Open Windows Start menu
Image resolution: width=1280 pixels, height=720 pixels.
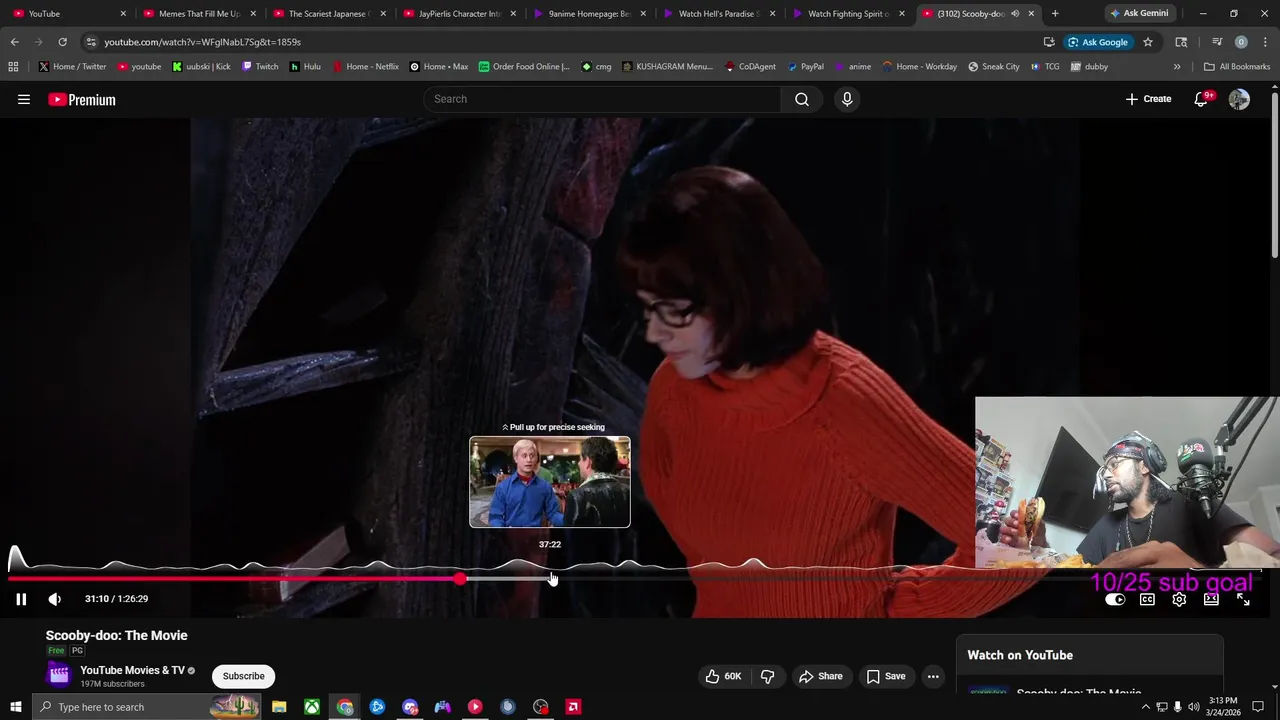15,707
